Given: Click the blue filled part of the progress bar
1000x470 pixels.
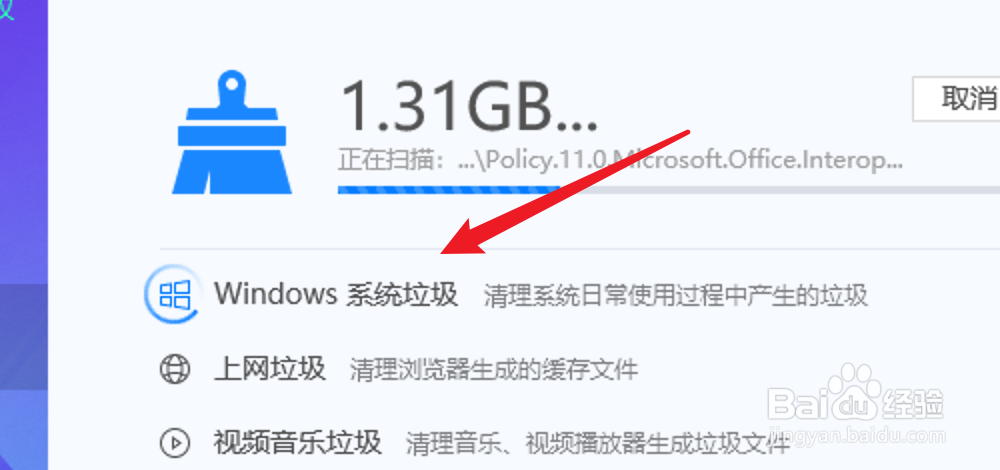Looking at the screenshot, I should pos(449,189).
